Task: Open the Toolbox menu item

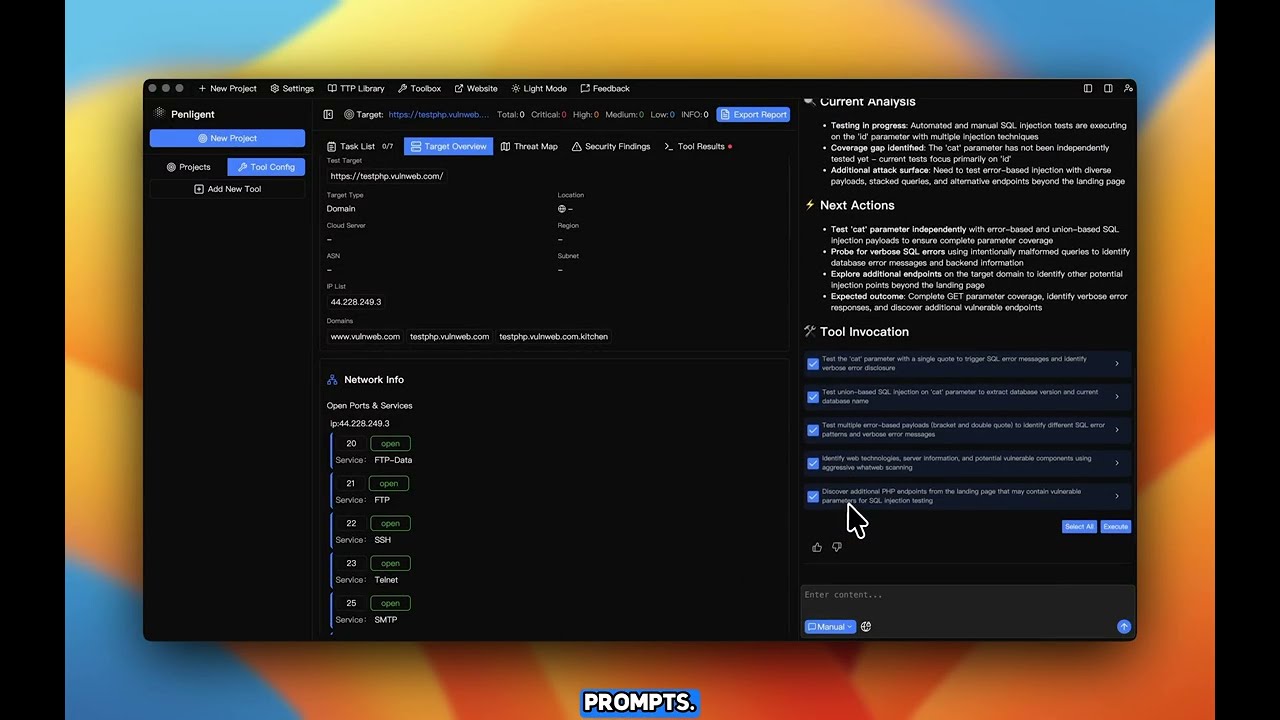Action: (419, 88)
